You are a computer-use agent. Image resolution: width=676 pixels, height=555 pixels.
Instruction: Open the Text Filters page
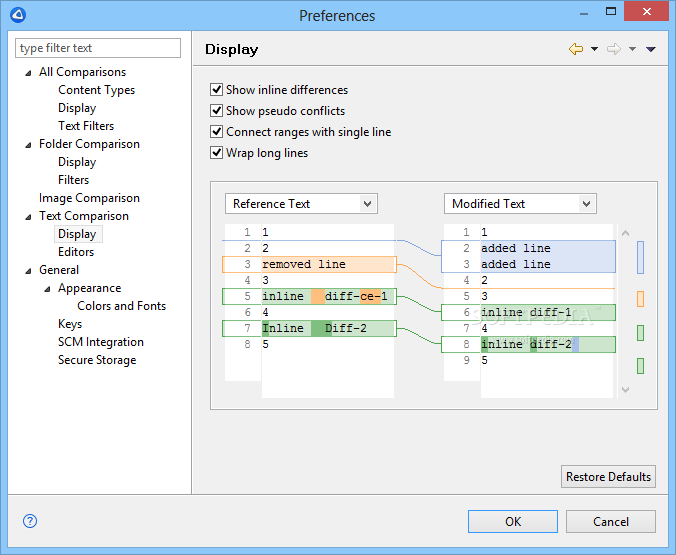click(86, 126)
